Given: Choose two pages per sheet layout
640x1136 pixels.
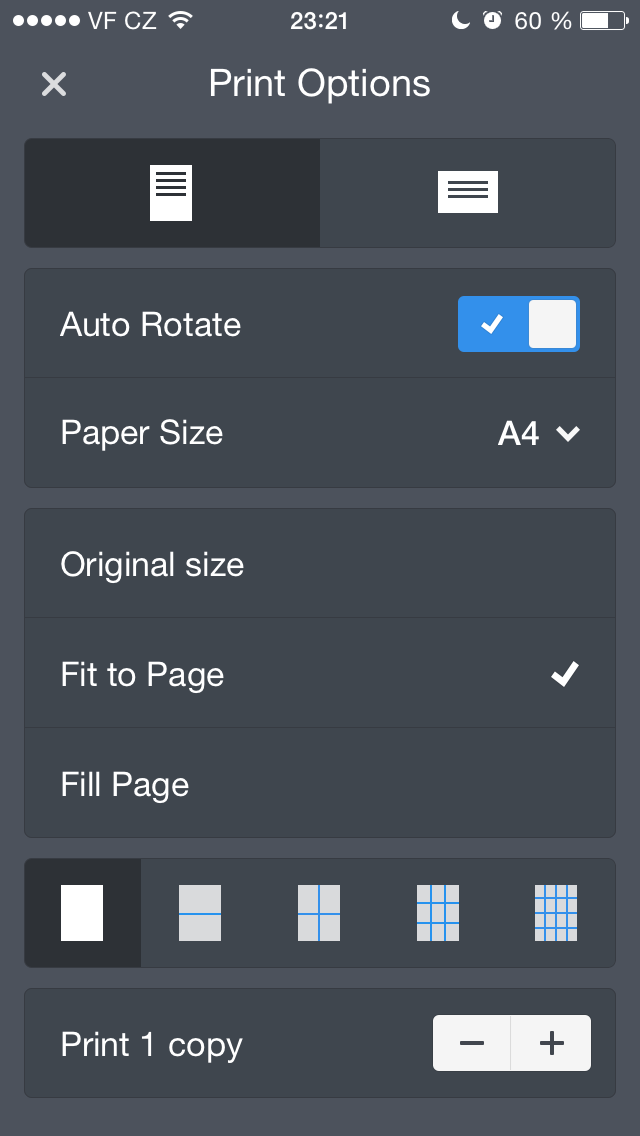Looking at the screenshot, I should pyautogui.click(x=200, y=913).
